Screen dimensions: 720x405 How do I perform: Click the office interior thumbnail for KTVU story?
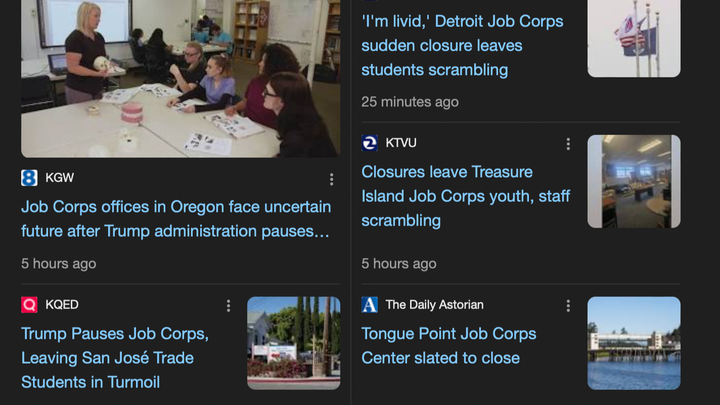click(x=634, y=181)
